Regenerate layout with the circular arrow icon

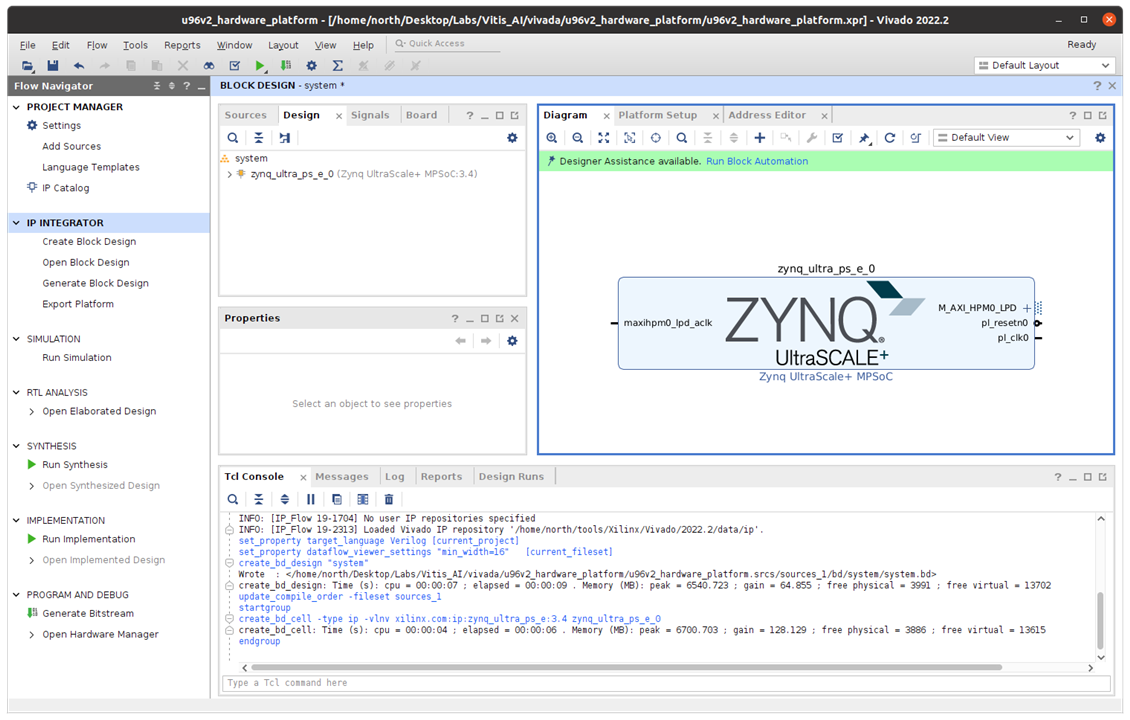click(890, 138)
